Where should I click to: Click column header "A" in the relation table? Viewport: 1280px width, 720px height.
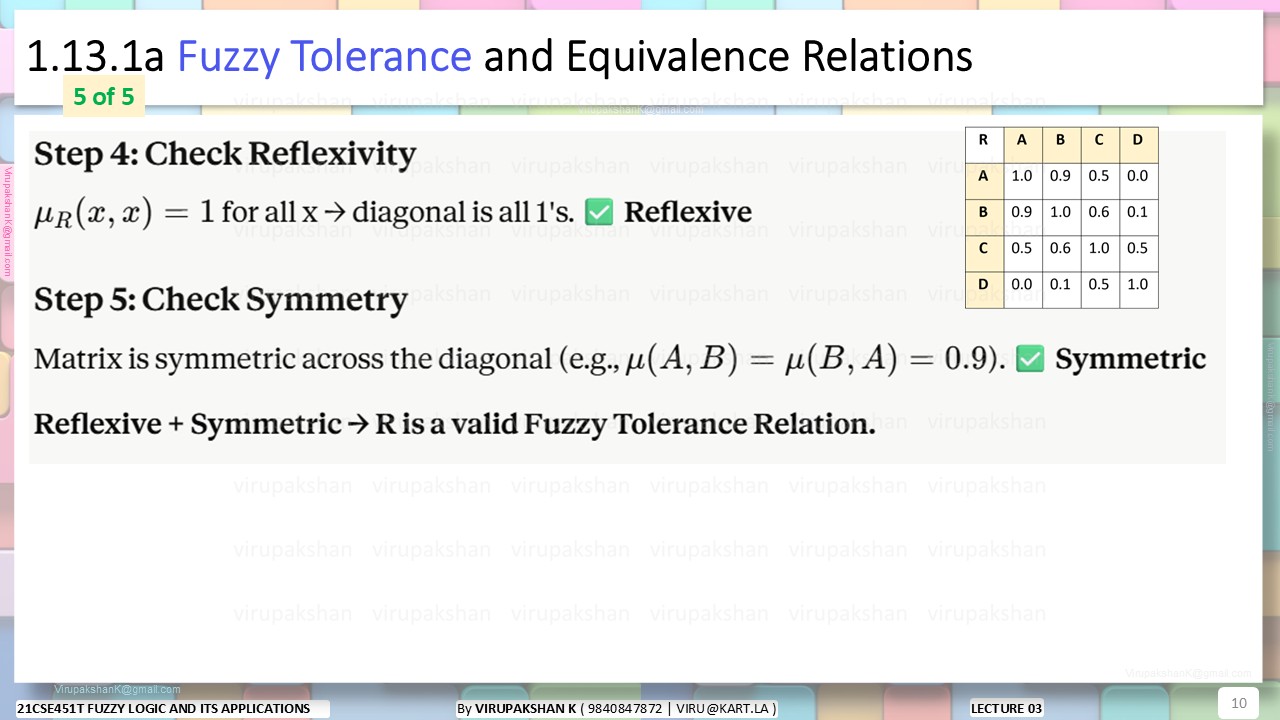coord(1022,145)
